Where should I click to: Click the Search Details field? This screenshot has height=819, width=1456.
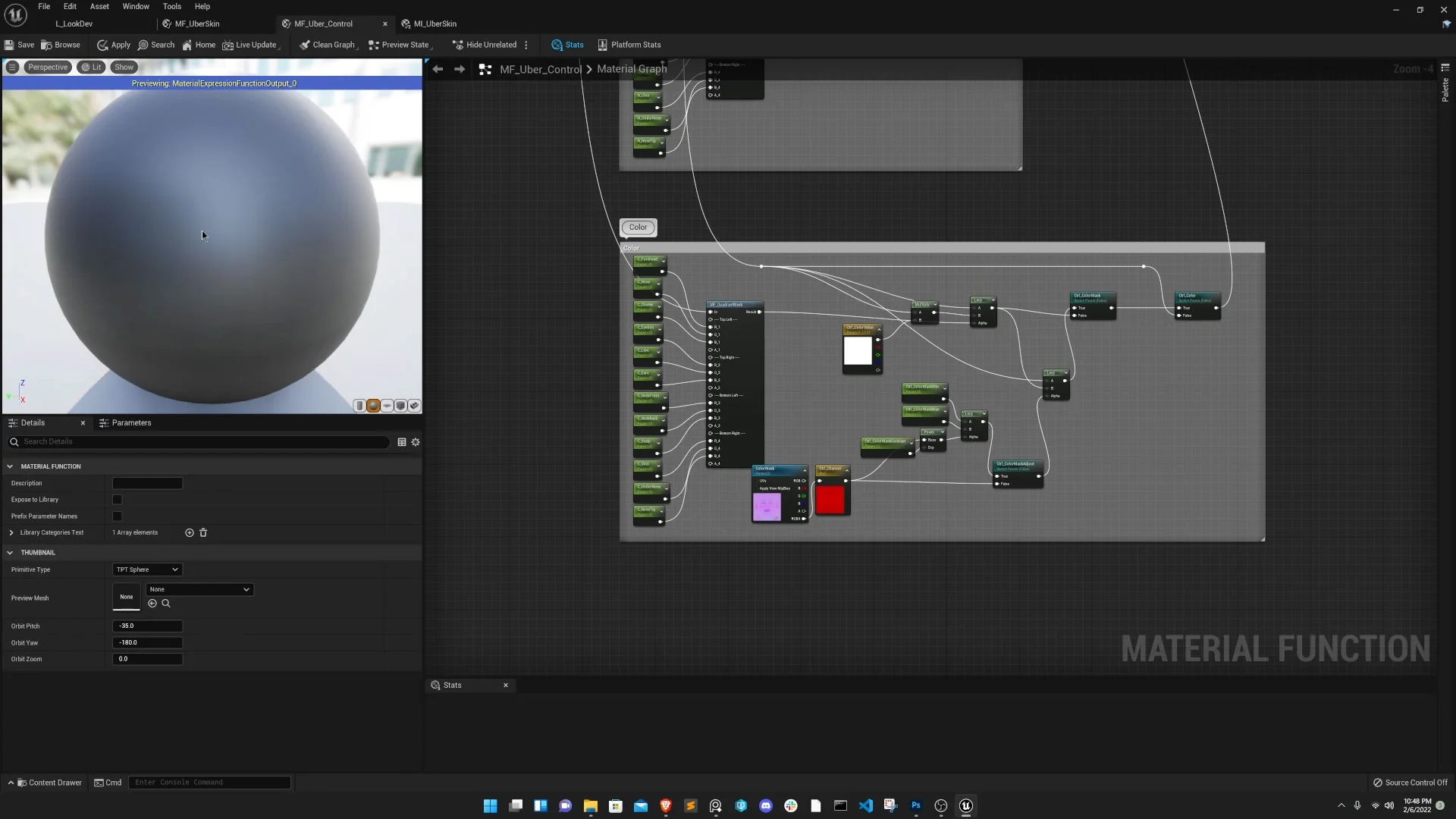point(199,442)
